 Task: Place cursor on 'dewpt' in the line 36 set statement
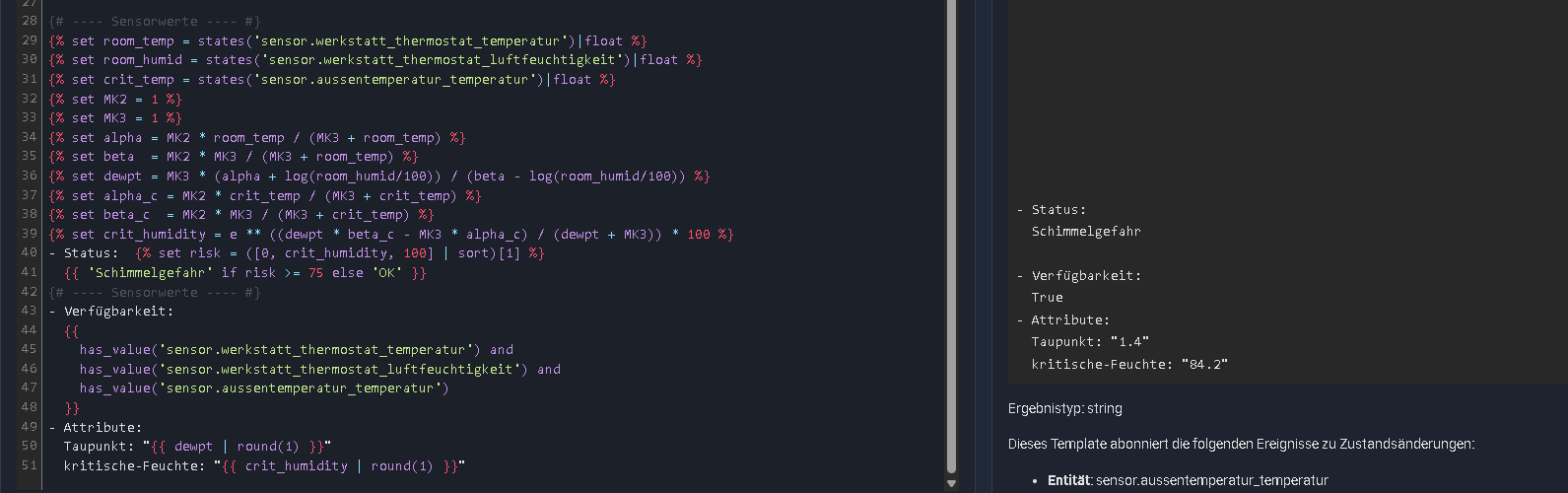point(122,176)
